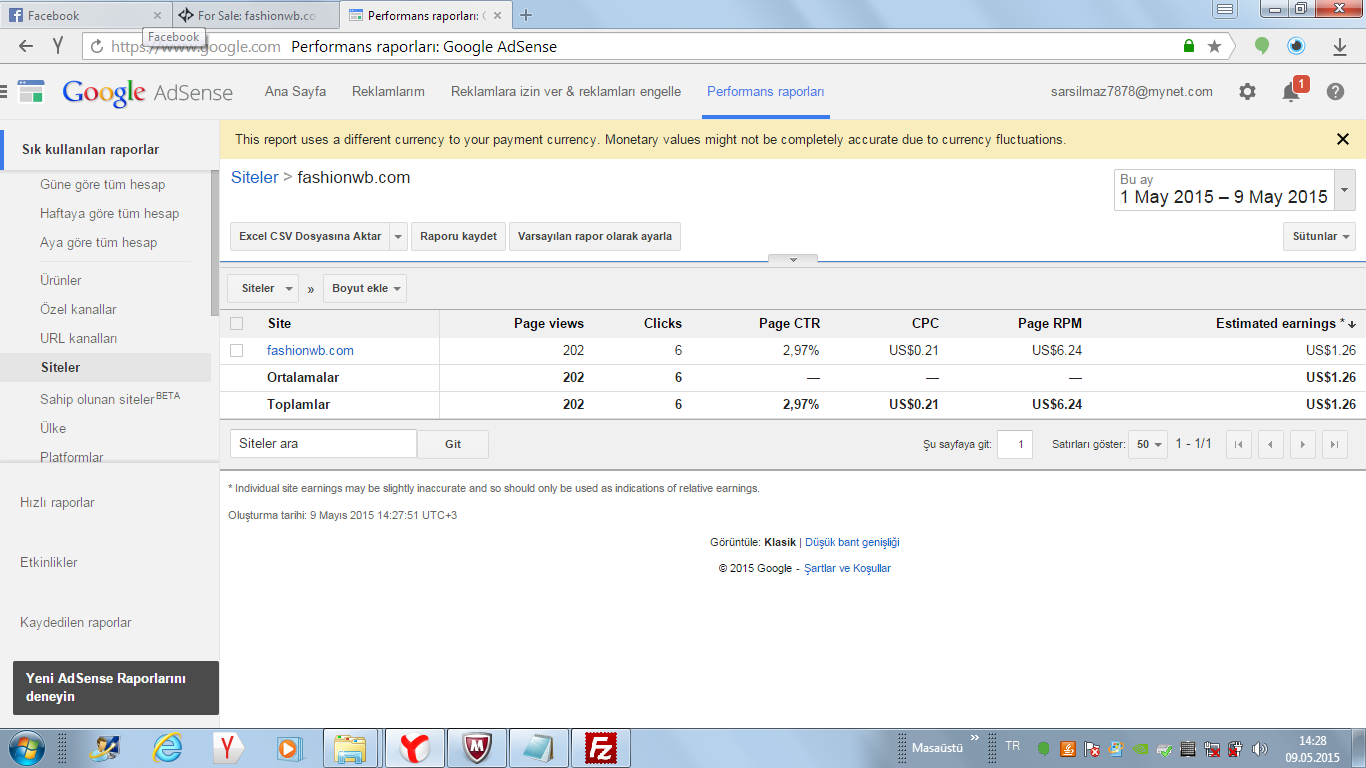Image resolution: width=1366 pixels, height=768 pixels.
Task: Click the Raporu kaydet button
Action: coord(458,237)
